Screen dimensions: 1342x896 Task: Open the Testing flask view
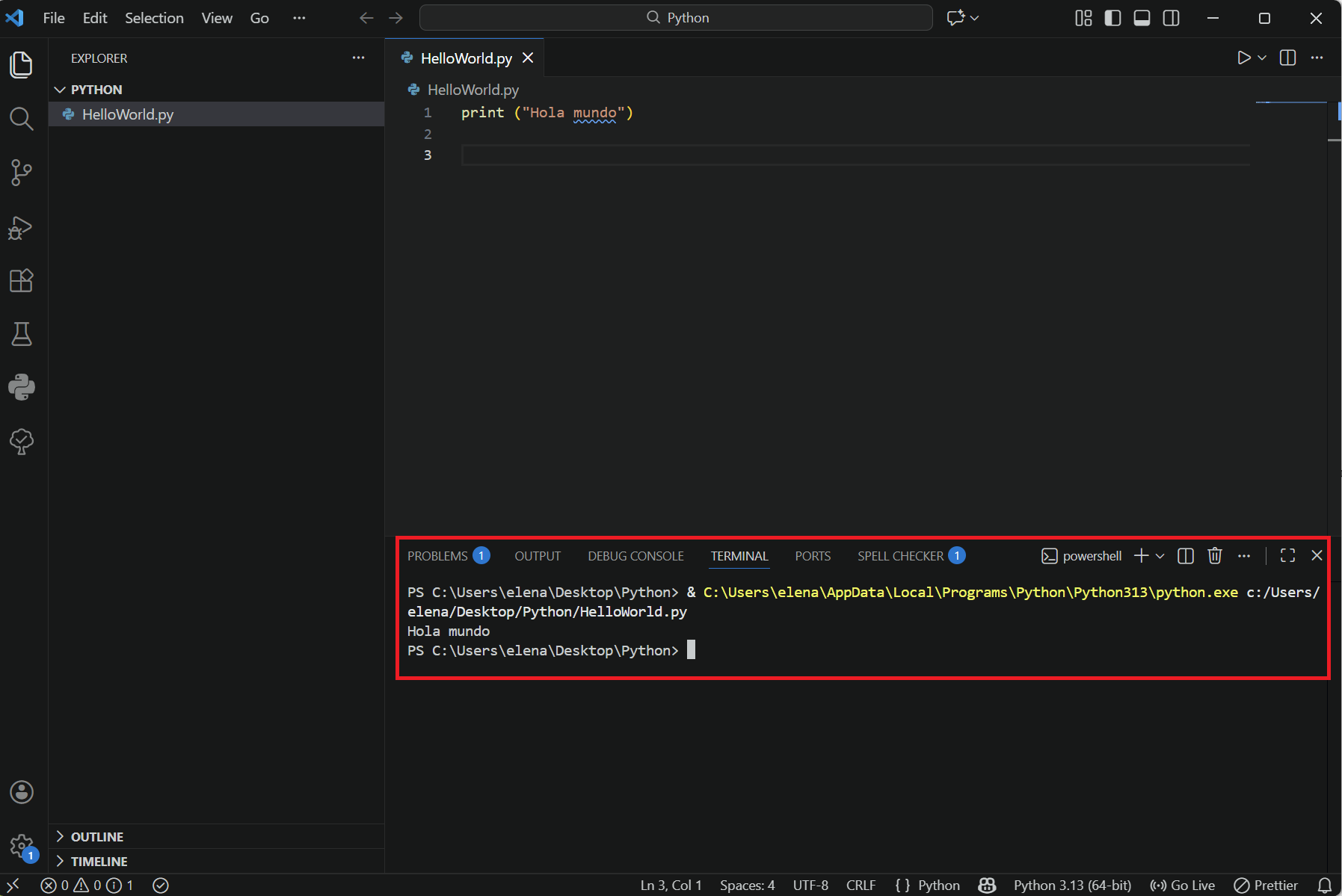[21, 334]
